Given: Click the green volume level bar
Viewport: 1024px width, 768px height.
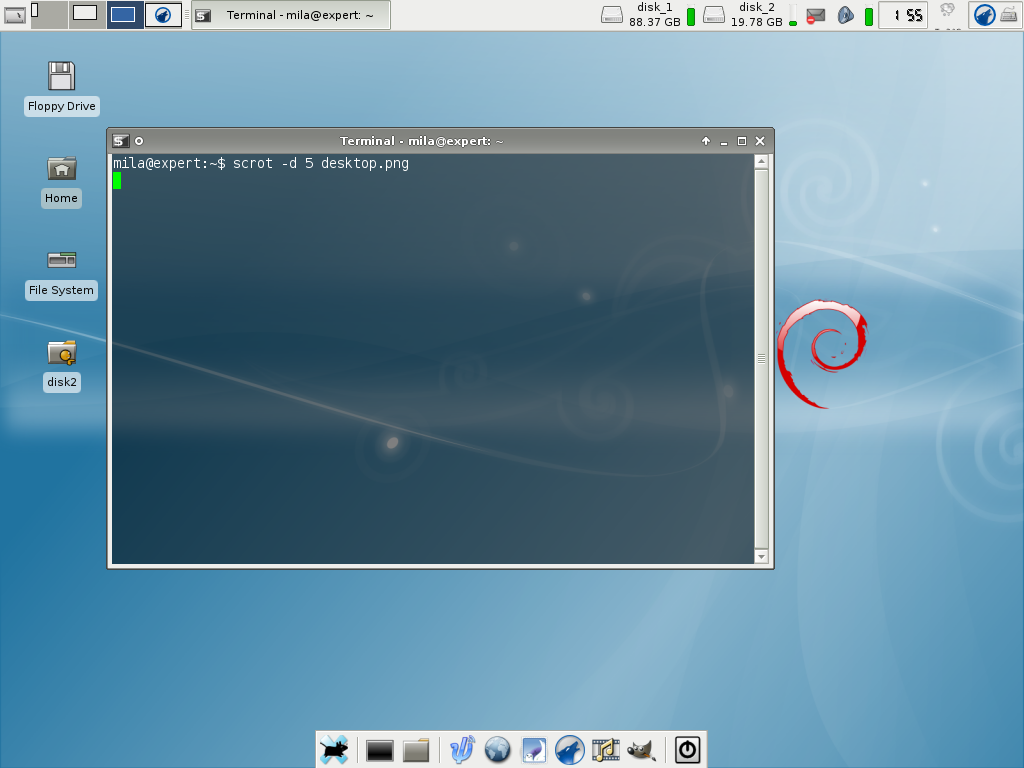Looking at the screenshot, I should pyautogui.click(x=869, y=15).
